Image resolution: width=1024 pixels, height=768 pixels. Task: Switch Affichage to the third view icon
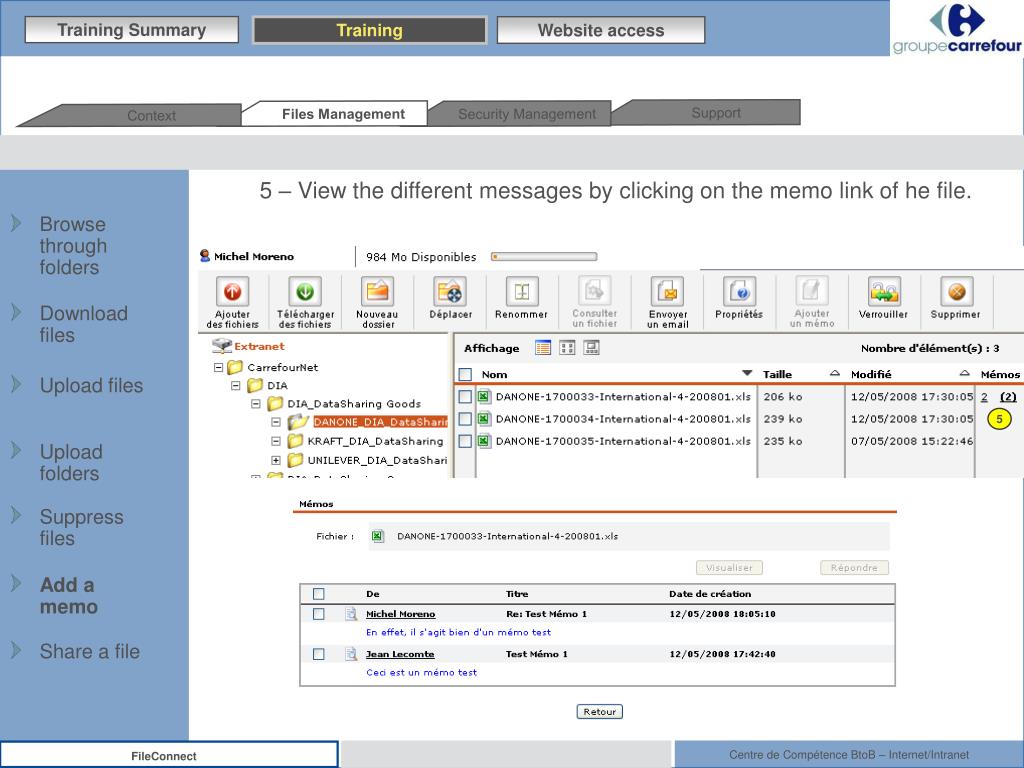click(592, 348)
